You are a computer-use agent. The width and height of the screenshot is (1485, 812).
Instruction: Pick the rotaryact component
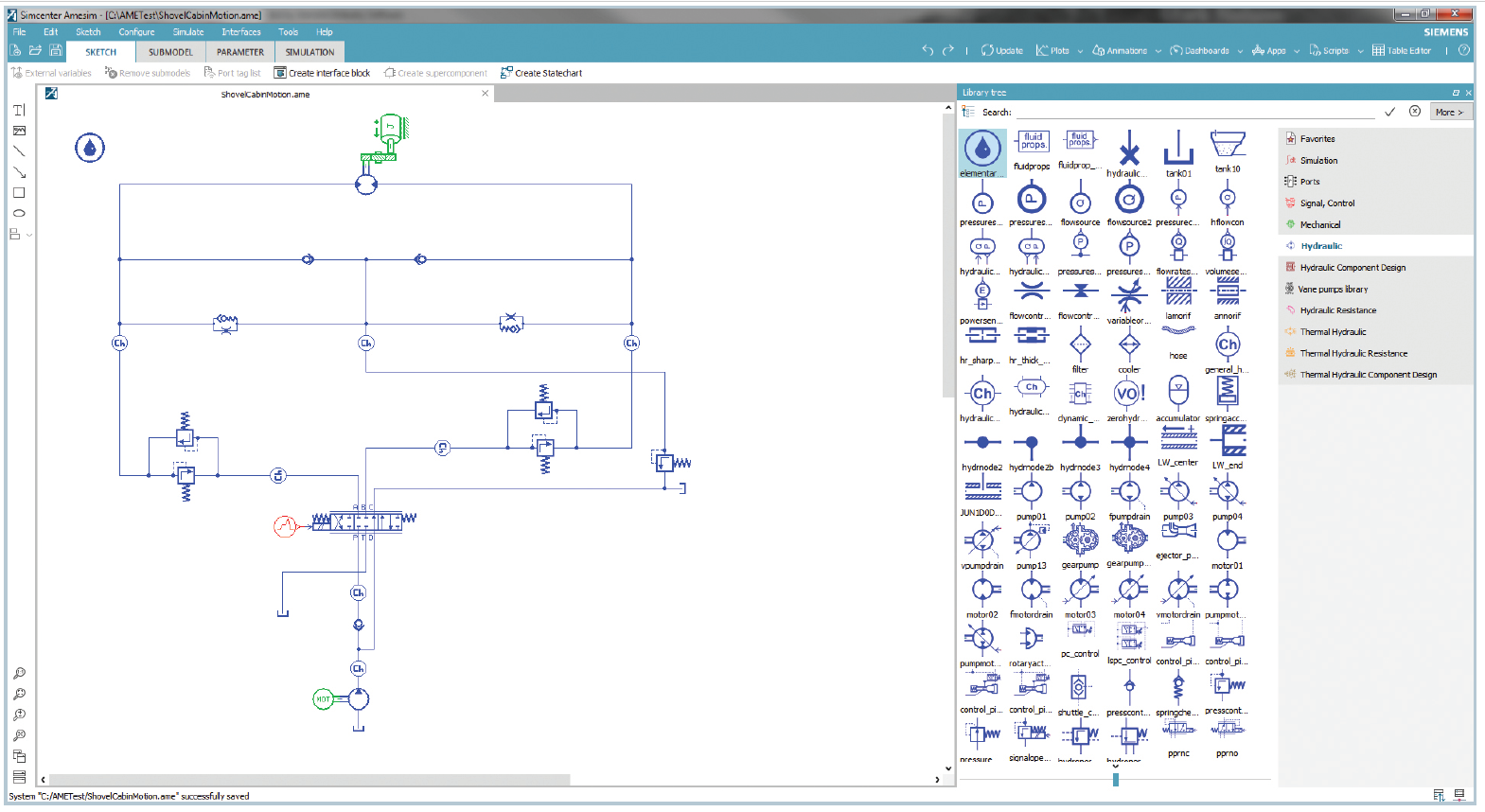[x=1031, y=645]
